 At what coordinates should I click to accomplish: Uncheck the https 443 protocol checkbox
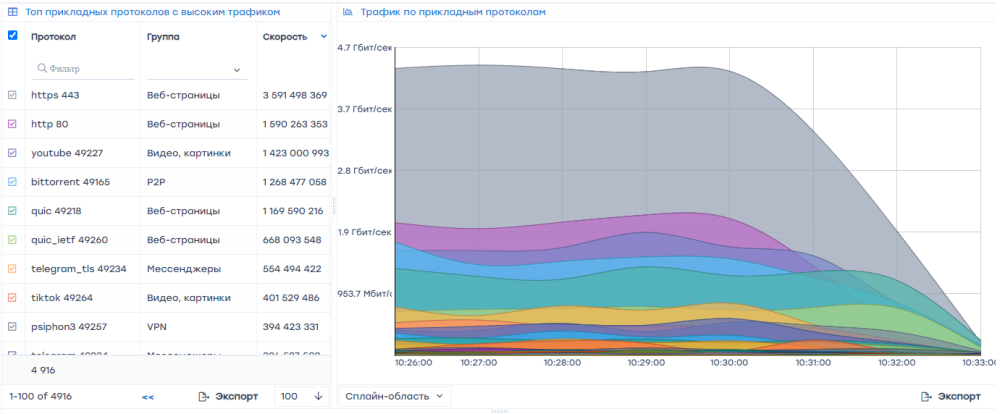(13, 95)
